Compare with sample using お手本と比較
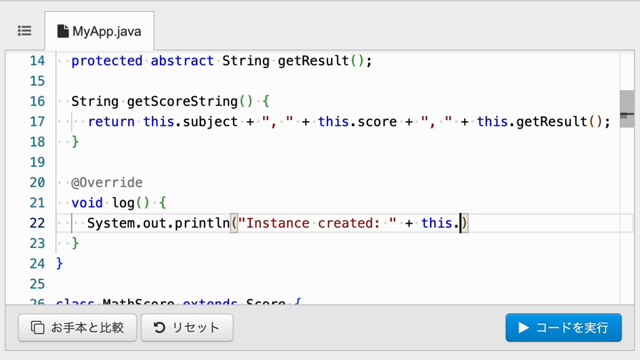 (x=78, y=327)
